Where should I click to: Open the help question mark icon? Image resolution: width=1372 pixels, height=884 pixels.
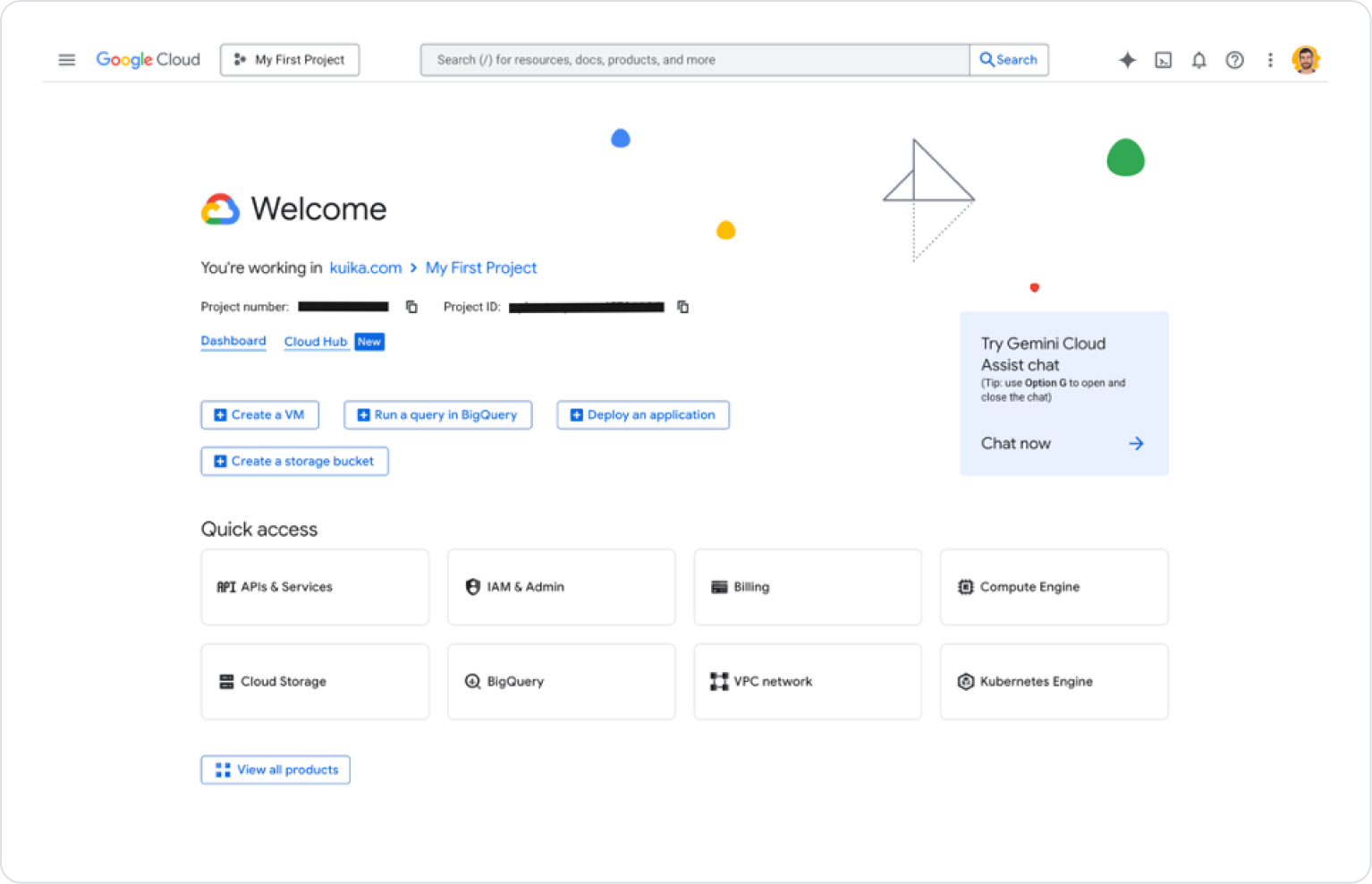click(1235, 60)
